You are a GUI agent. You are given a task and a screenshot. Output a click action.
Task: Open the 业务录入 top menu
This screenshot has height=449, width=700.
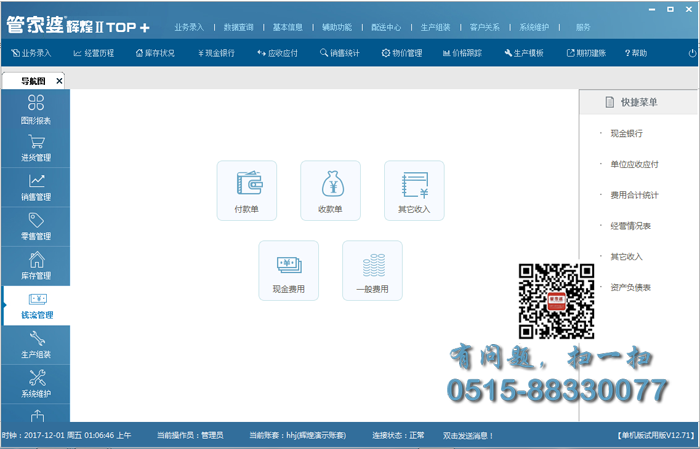coord(189,27)
